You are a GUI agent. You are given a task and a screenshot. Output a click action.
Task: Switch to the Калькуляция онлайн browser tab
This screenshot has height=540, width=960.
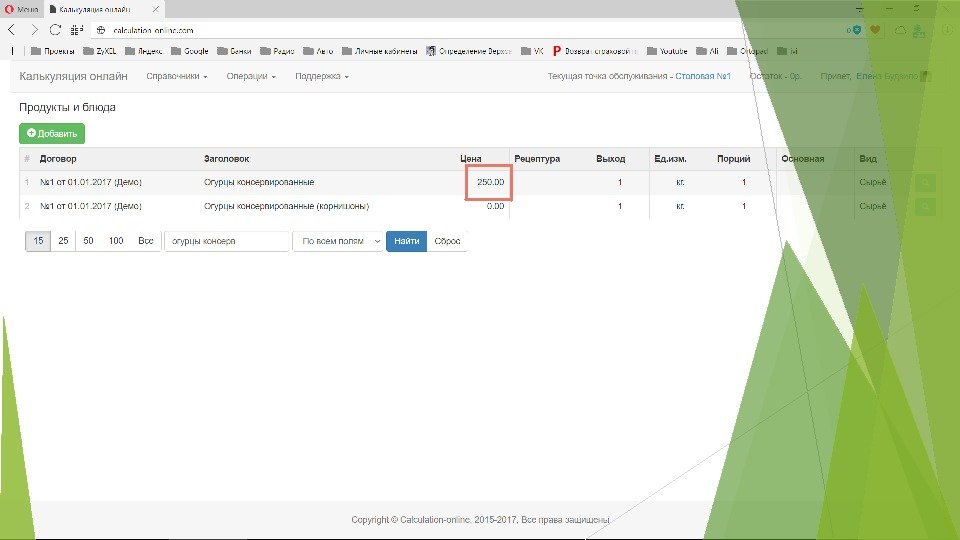click(104, 9)
